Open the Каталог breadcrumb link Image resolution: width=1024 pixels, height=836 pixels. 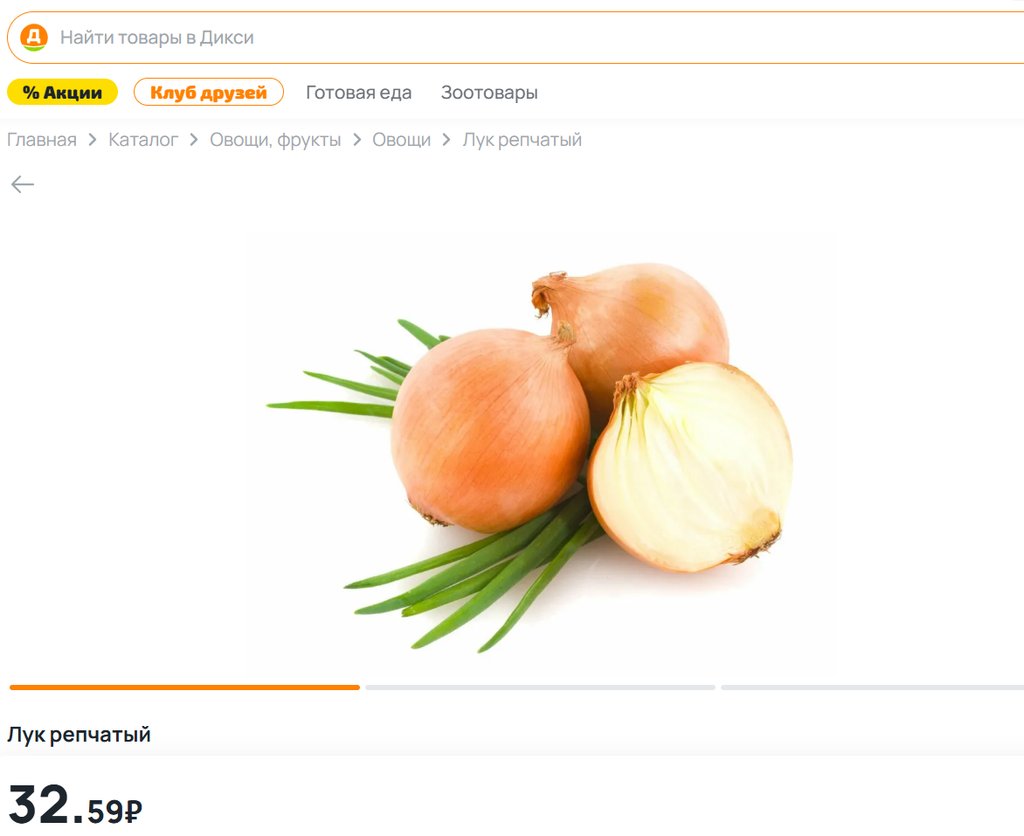point(143,140)
